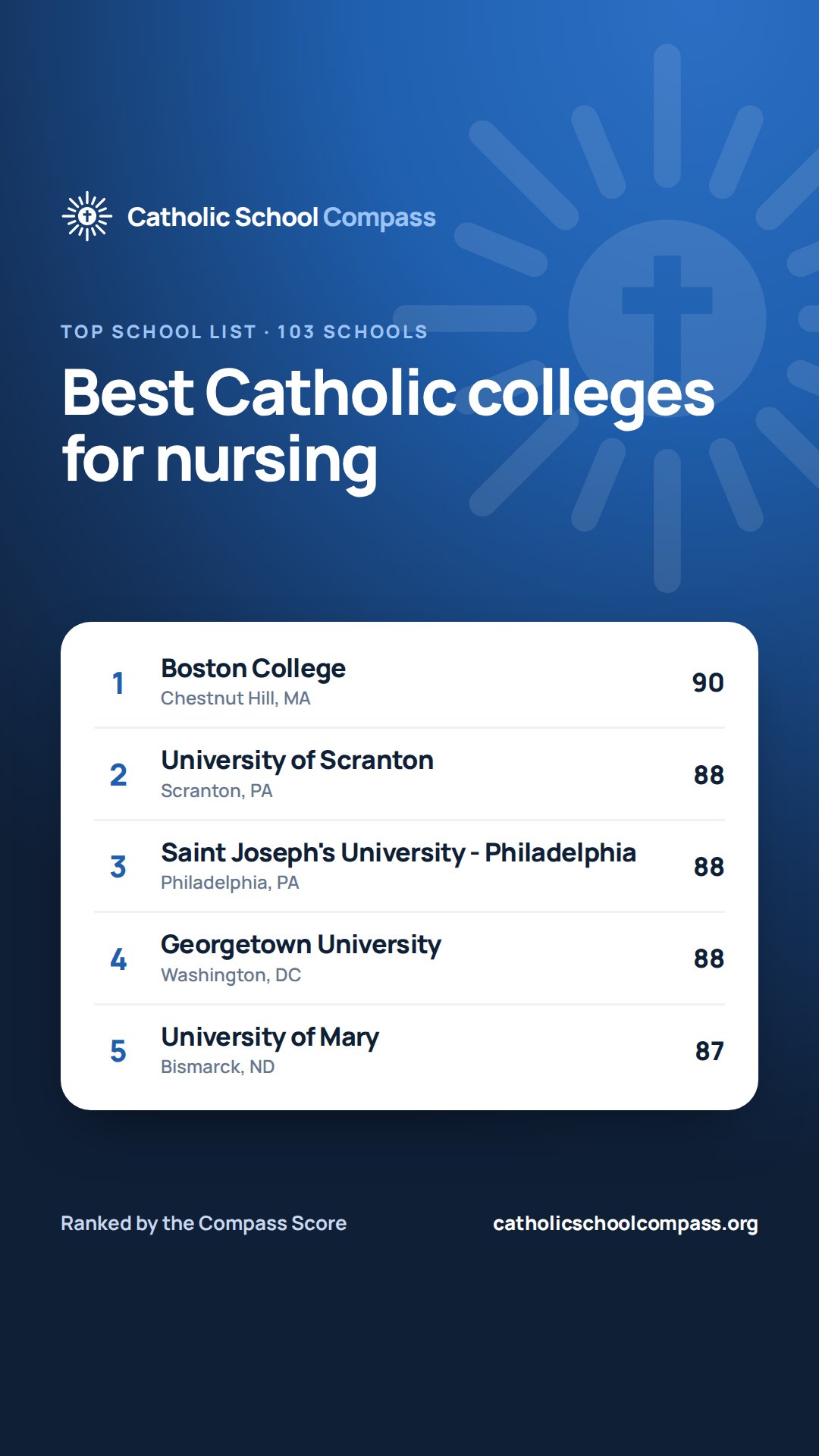Select University of Scranton in the list
The width and height of the screenshot is (819, 1456).
(x=409, y=774)
